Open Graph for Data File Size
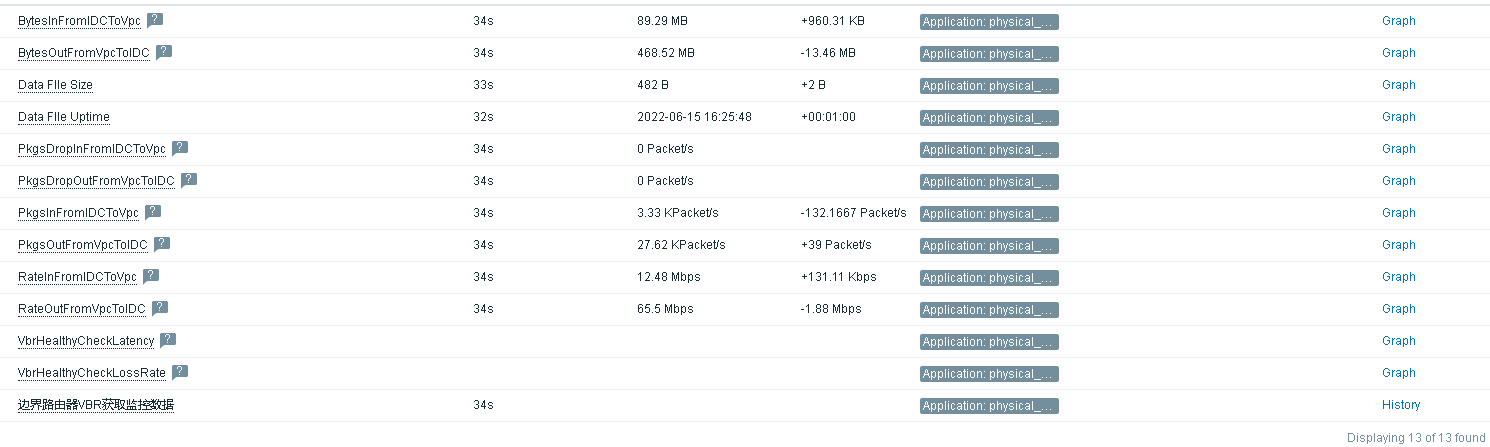This screenshot has height=447, width=1490. pos(1398,85)
